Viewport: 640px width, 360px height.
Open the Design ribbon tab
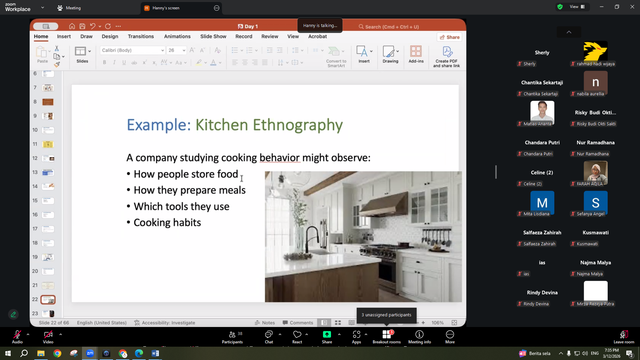point(110,36)
